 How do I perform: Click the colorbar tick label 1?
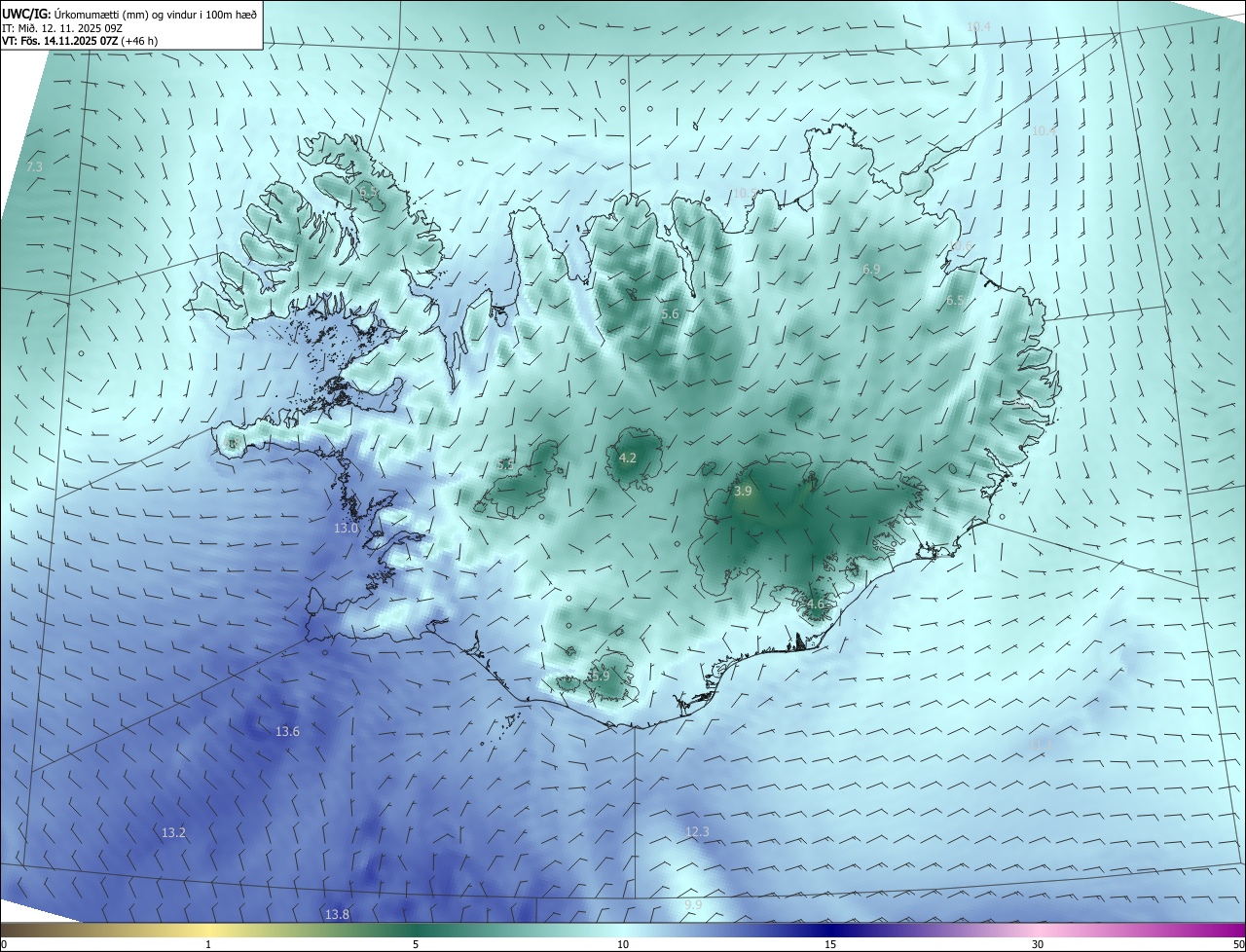tap(208, 944)
